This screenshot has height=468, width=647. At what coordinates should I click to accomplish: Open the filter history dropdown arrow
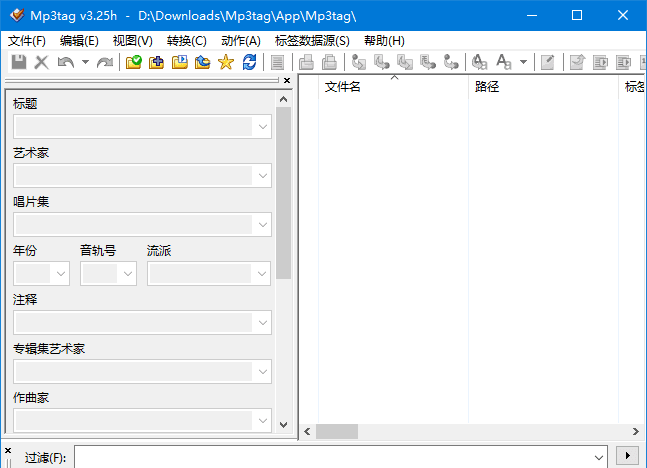click(599, 457)
